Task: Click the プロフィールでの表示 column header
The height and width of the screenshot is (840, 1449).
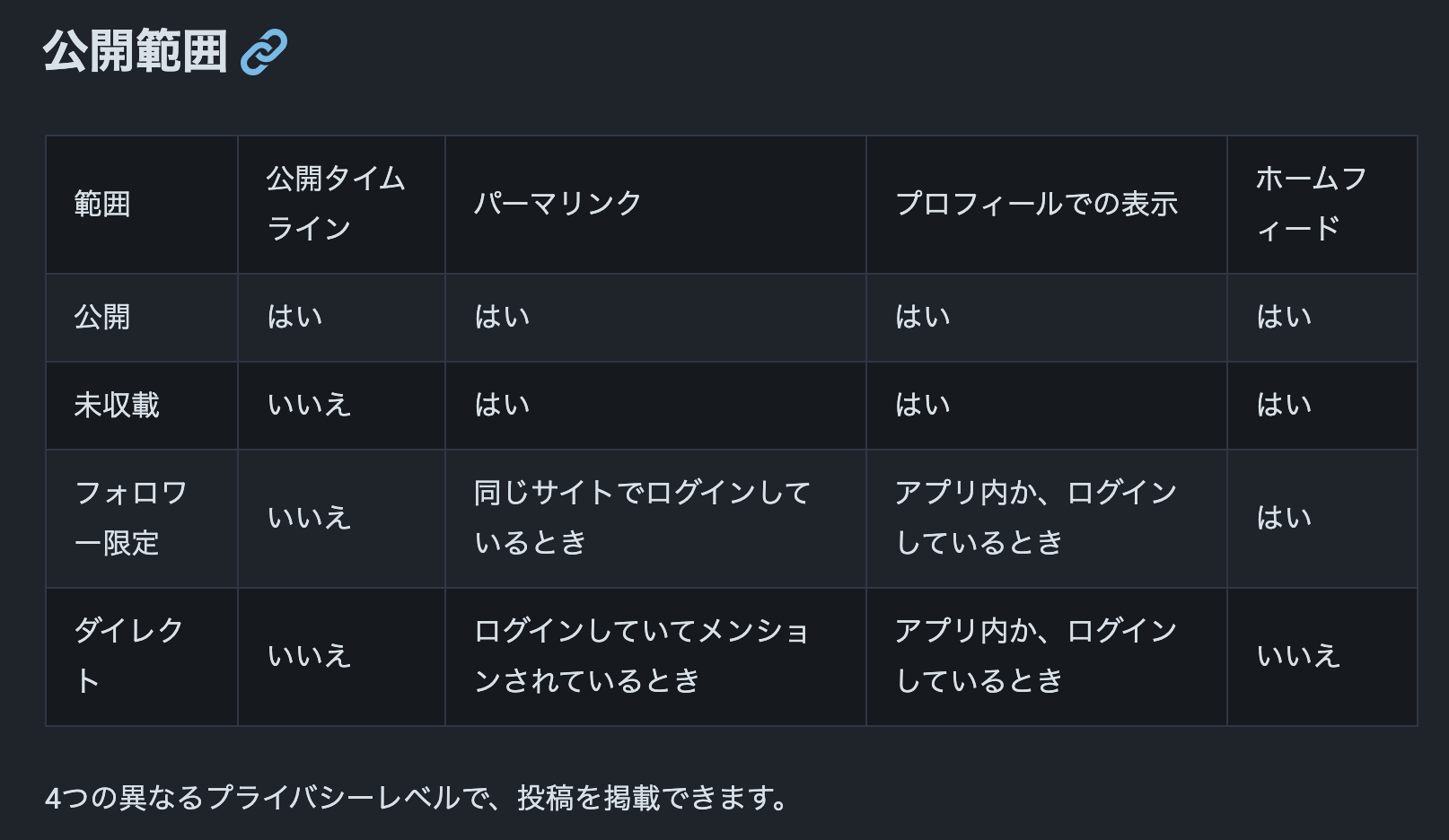Action: click(1047, 205)
